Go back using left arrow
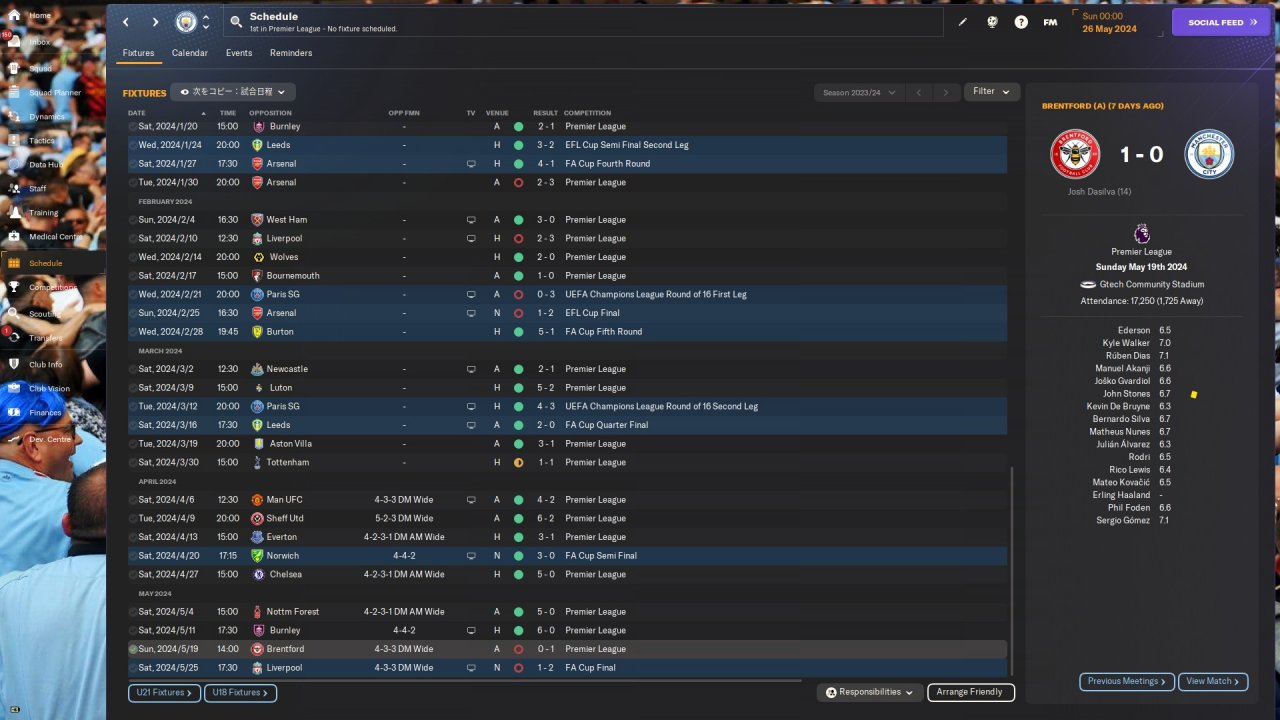This screenshot has width=1280, height=720. [125, 22]
